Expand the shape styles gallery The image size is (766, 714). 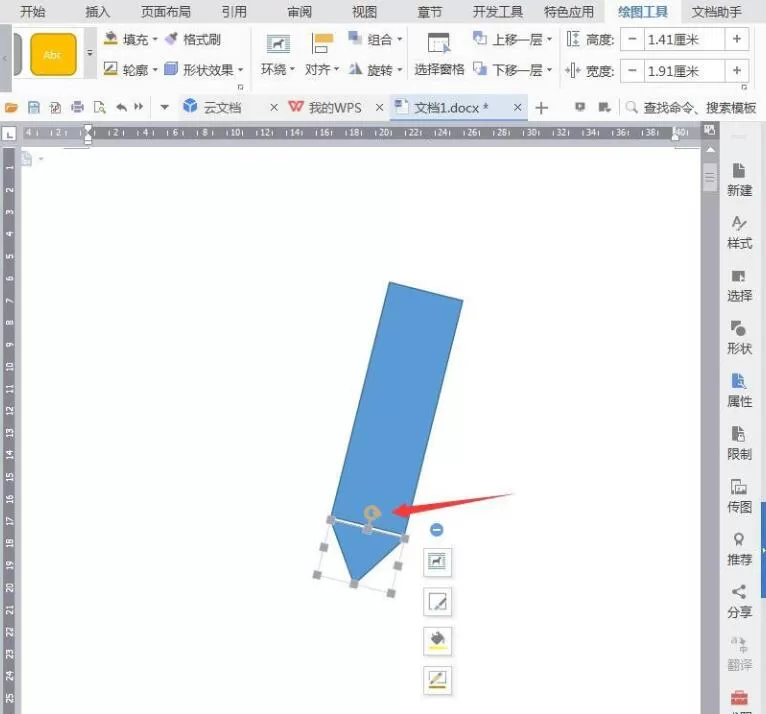[x=90, y=53]
